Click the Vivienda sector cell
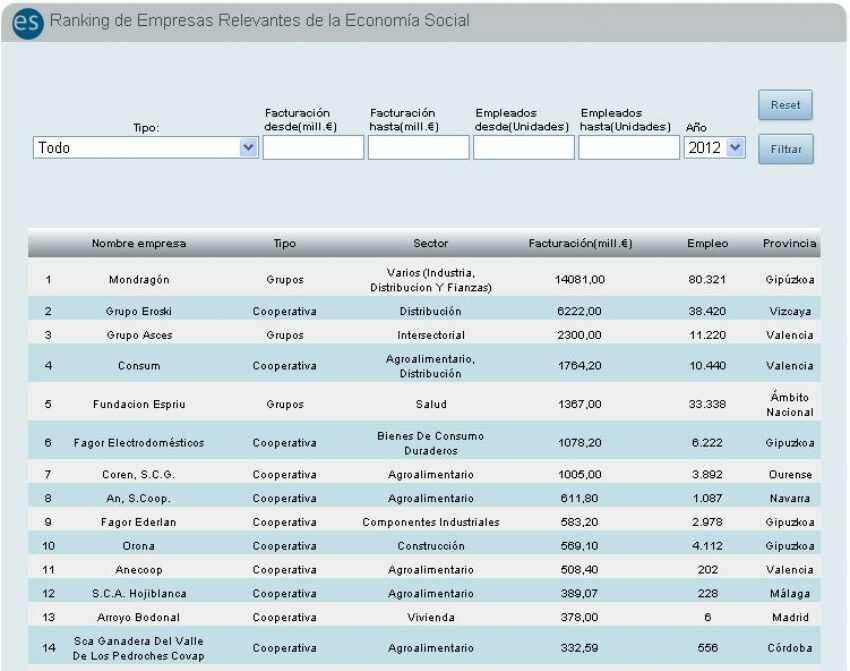 431,617
